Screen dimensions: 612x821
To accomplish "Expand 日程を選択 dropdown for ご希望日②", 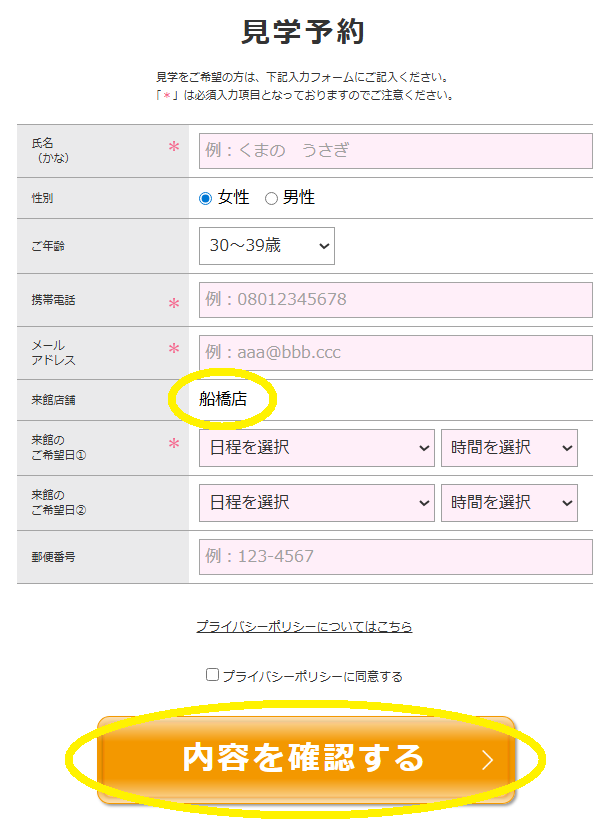I will tap(317, 502).
